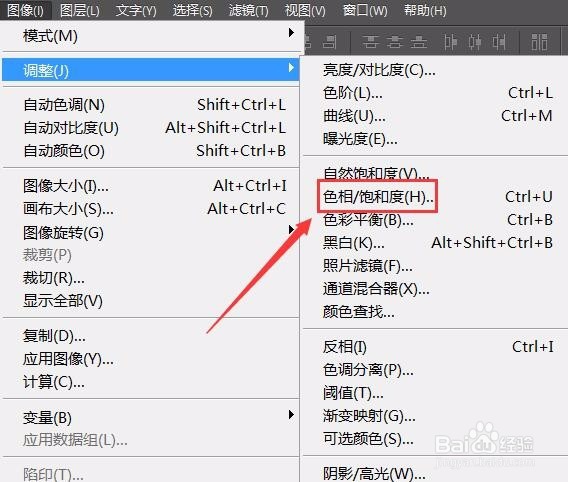Open 阴影/高光(W)... adjustment

[435, 473]
